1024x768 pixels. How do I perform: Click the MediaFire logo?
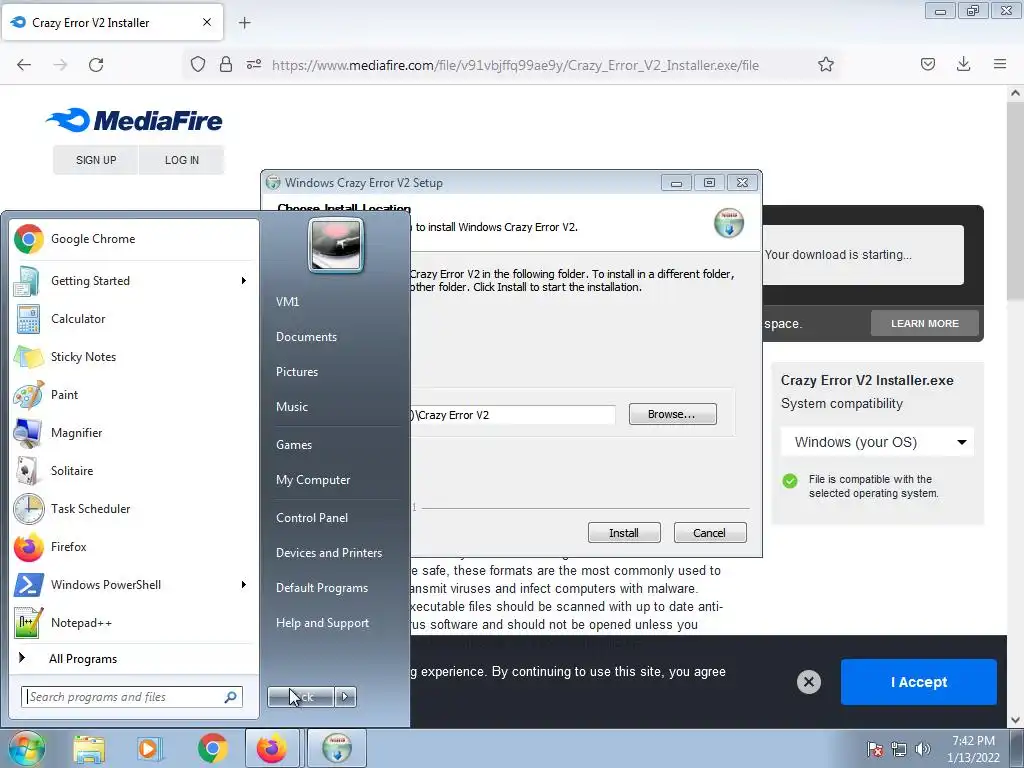(135, 120)
